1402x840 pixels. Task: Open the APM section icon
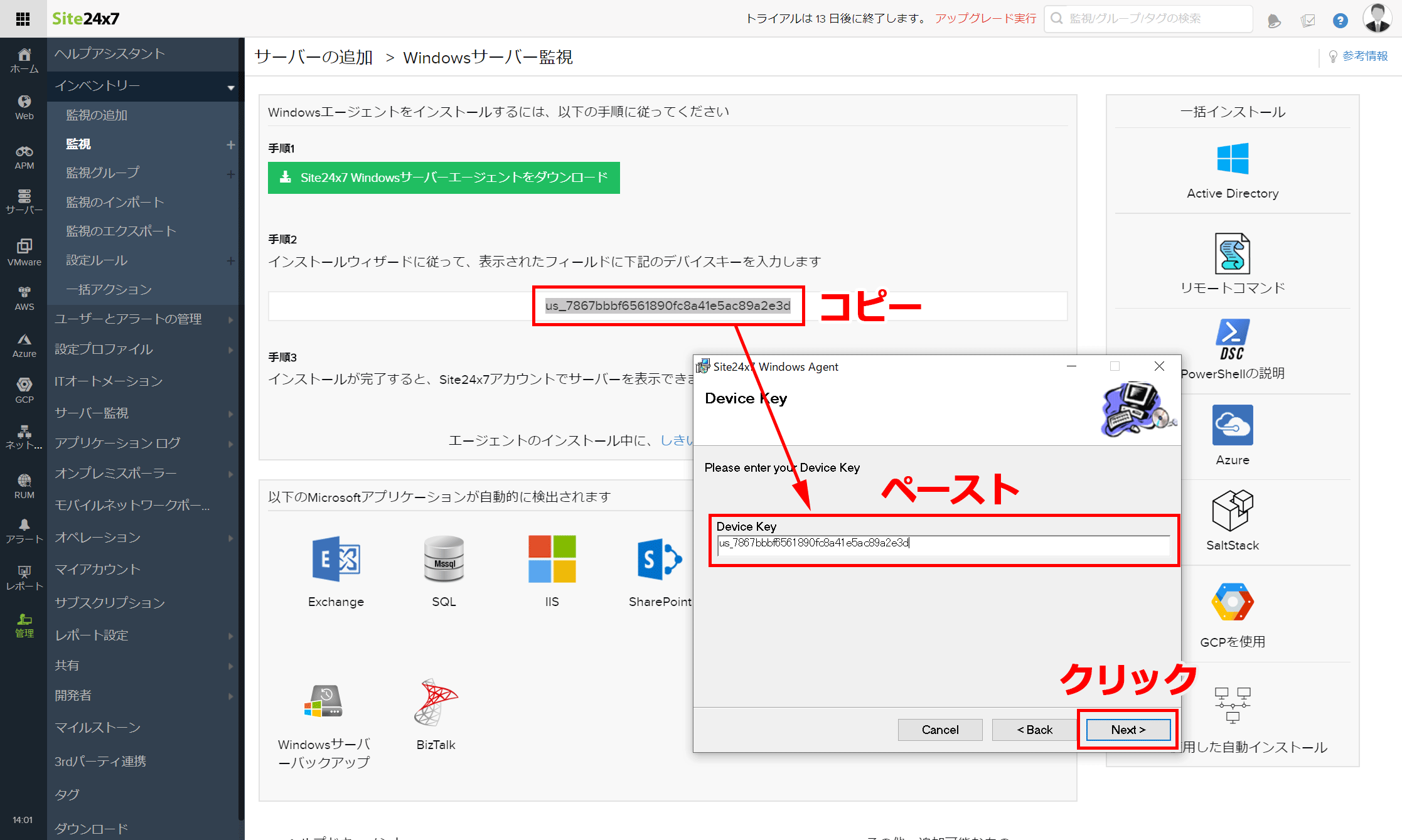point(24,157)
